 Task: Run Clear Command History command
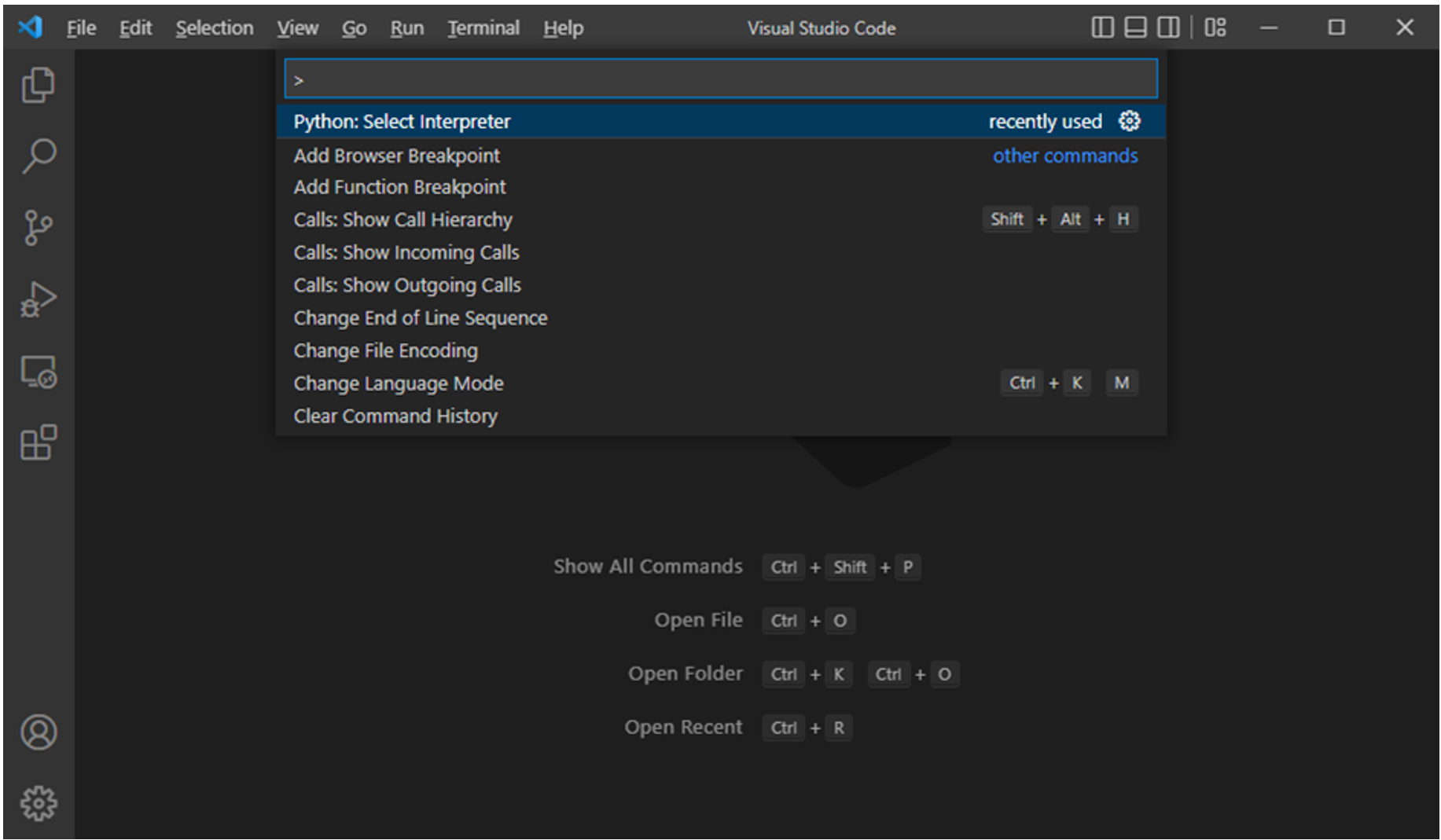[x=395, y=416]
